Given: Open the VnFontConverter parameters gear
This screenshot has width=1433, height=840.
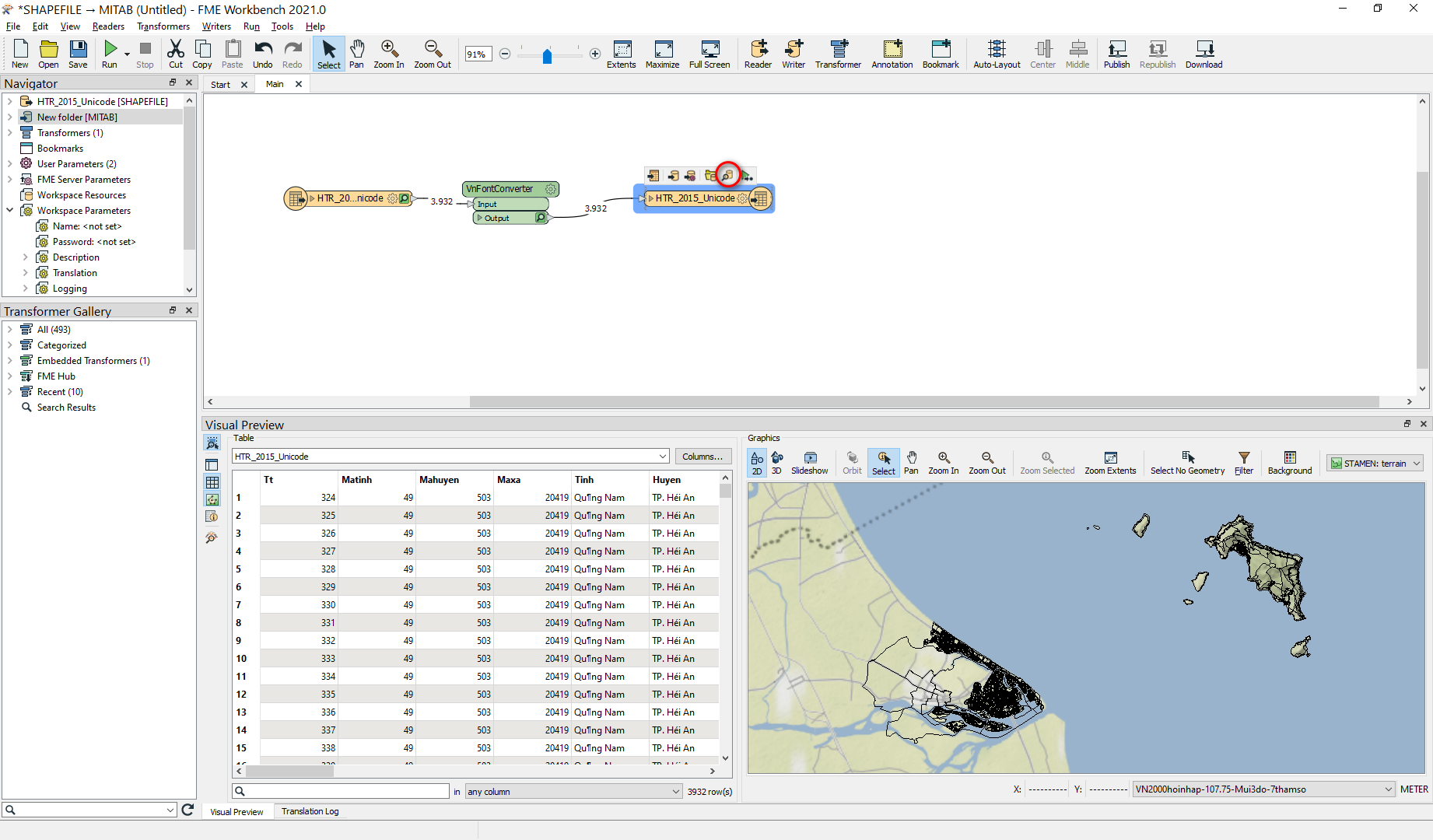Looking at the screenshot, I should tap(551, 189).
